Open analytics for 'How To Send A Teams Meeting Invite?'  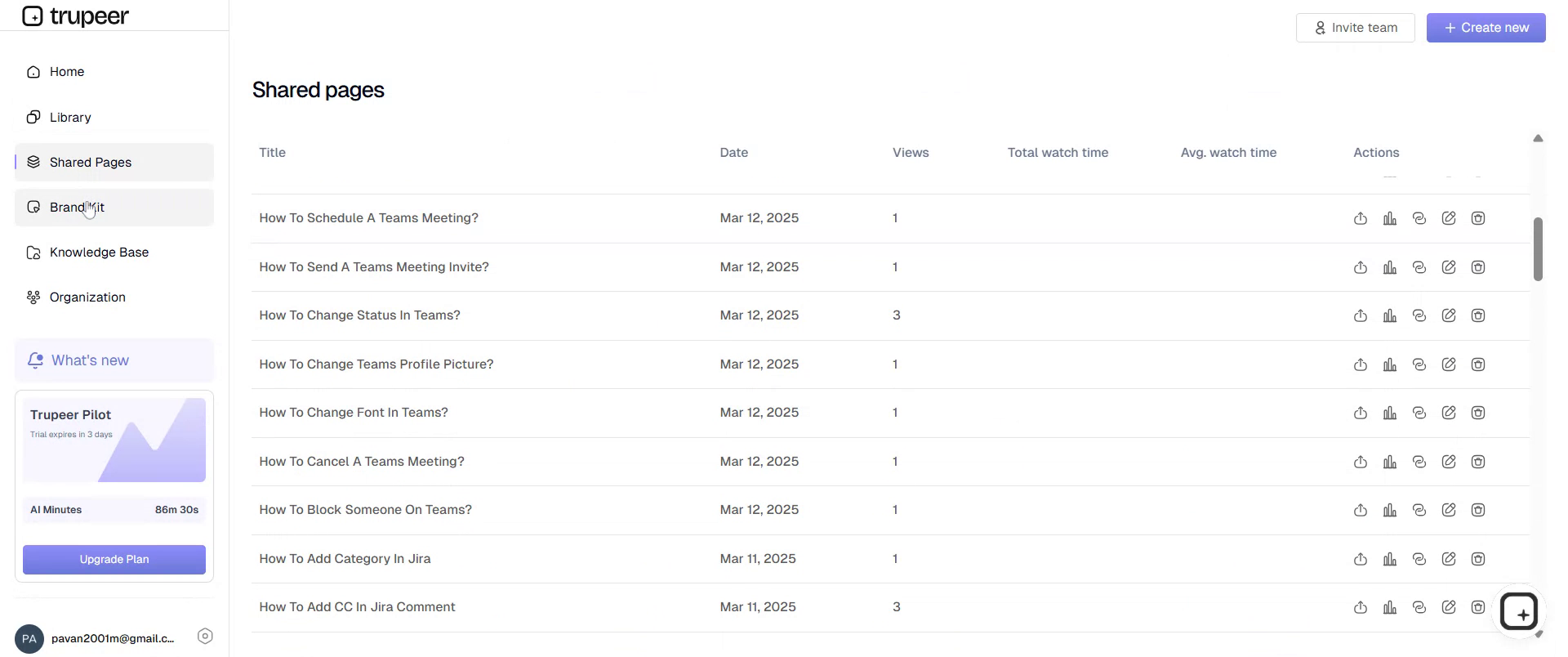tap(1390, 267)
